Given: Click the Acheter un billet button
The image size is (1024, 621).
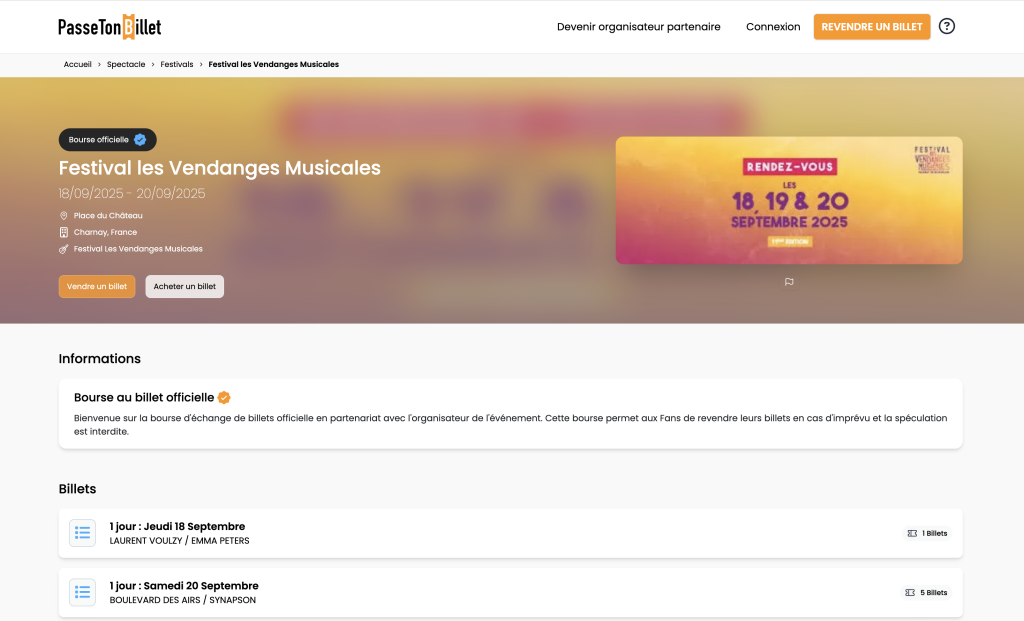Looking at the screenshot, I should tap(185, 287).
